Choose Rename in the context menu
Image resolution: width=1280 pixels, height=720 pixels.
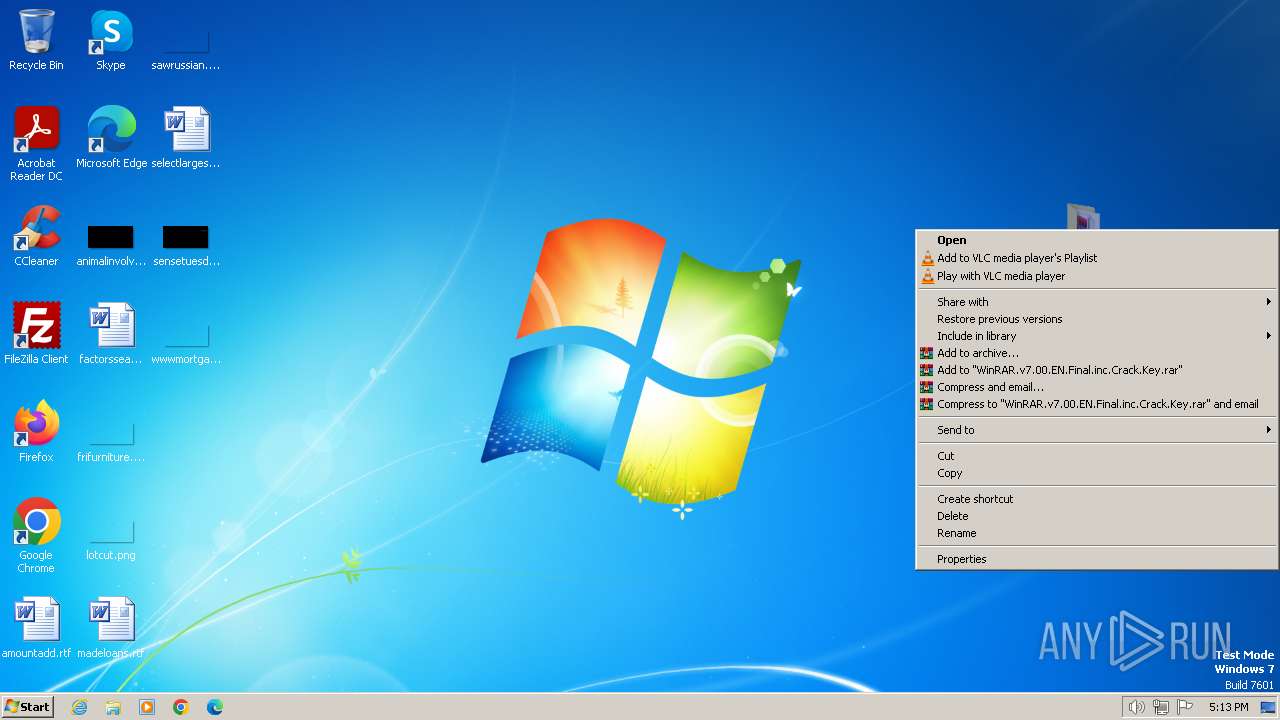(x=1097, y=533)
